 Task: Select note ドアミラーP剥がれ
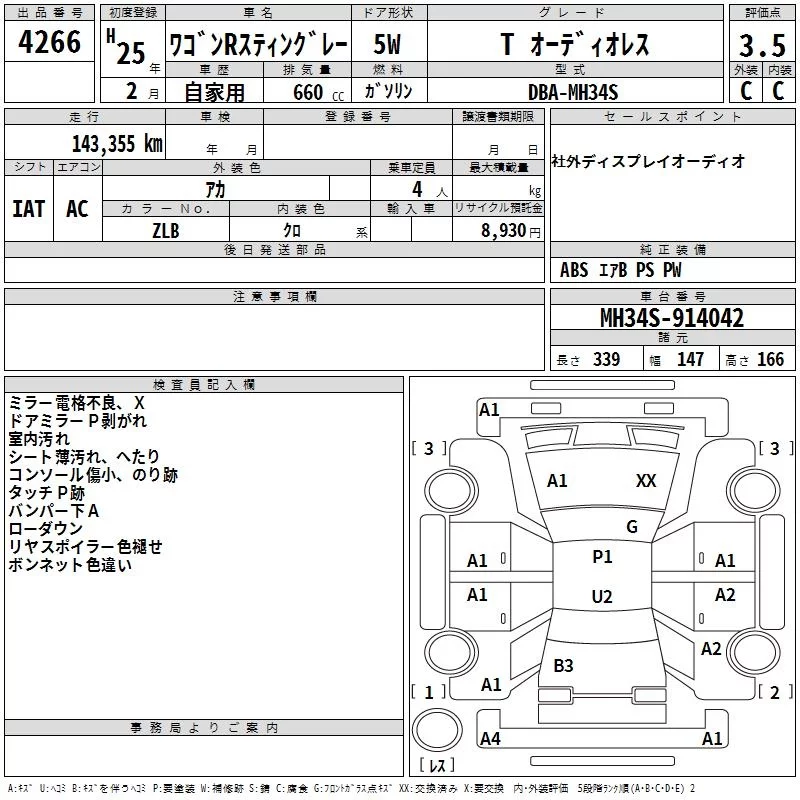78,421
